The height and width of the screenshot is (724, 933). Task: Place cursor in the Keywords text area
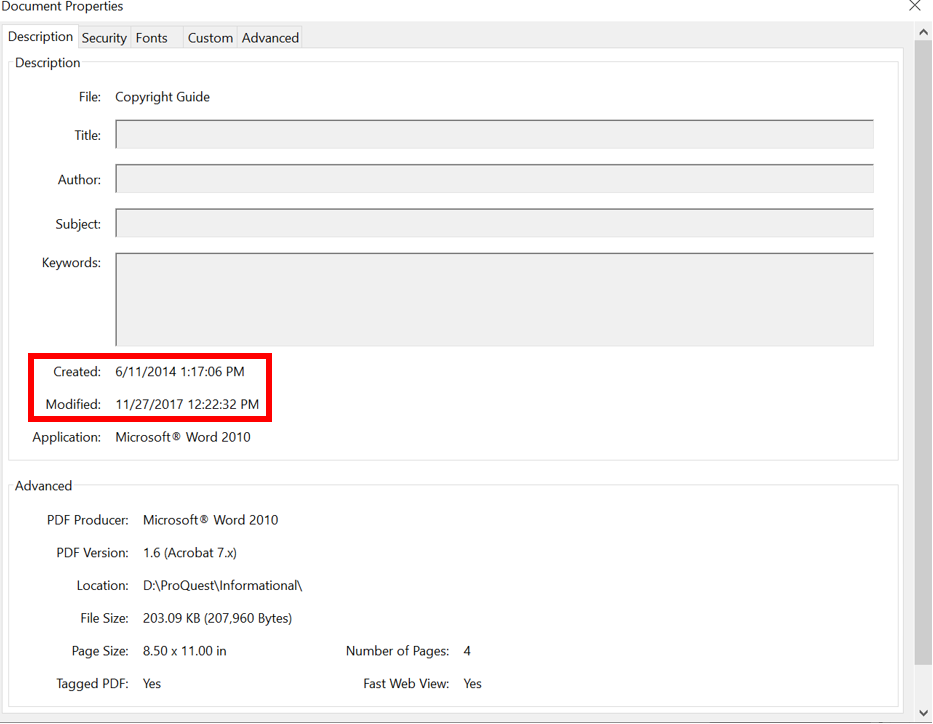(494, 299)
